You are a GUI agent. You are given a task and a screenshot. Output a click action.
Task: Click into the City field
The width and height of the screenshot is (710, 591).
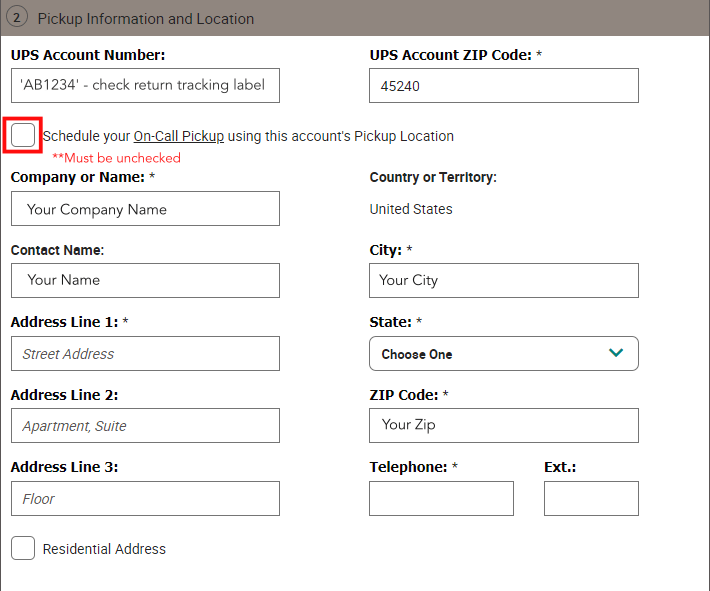pyautogui.click(x=503, y=280)
